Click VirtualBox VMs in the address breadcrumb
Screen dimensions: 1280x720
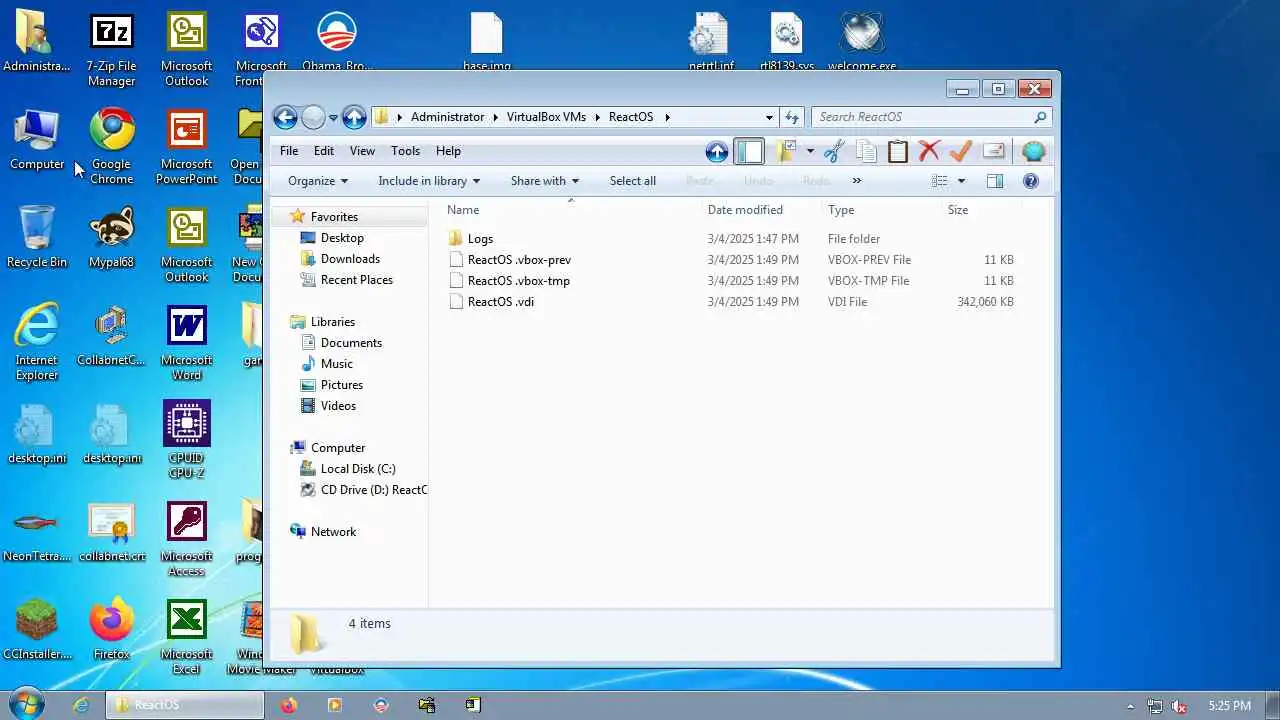point(546,117)
